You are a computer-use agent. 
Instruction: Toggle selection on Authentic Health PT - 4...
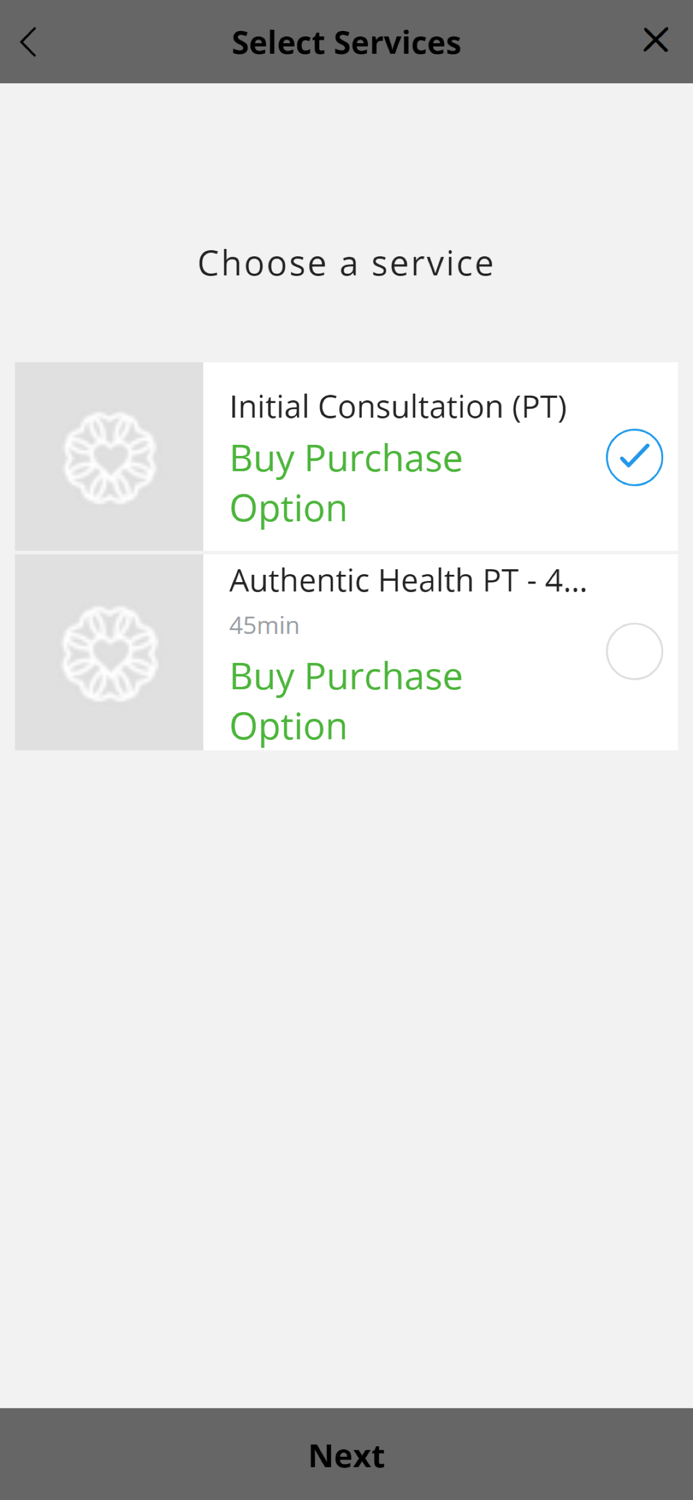point(634,651)
